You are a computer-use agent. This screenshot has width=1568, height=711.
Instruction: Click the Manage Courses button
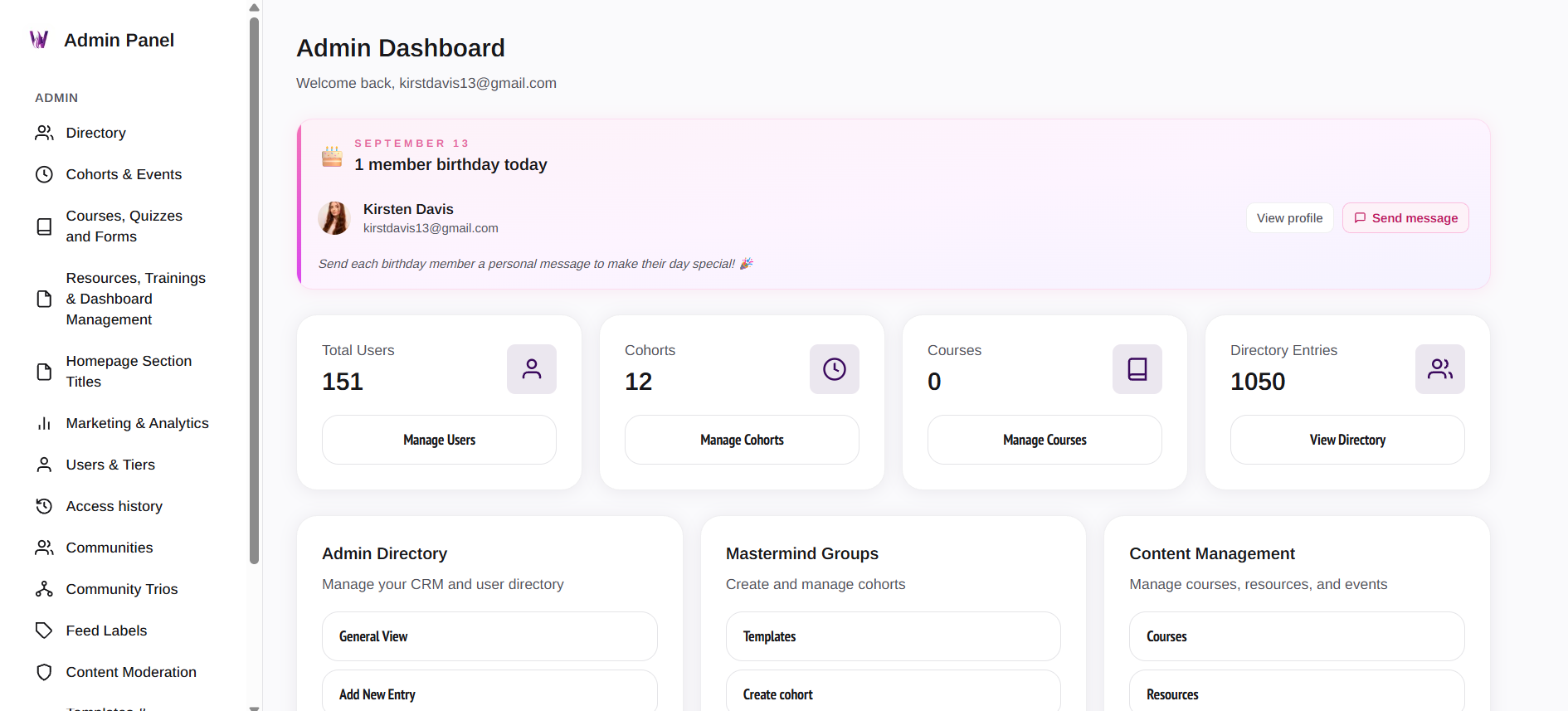[x=1045, y=440]
